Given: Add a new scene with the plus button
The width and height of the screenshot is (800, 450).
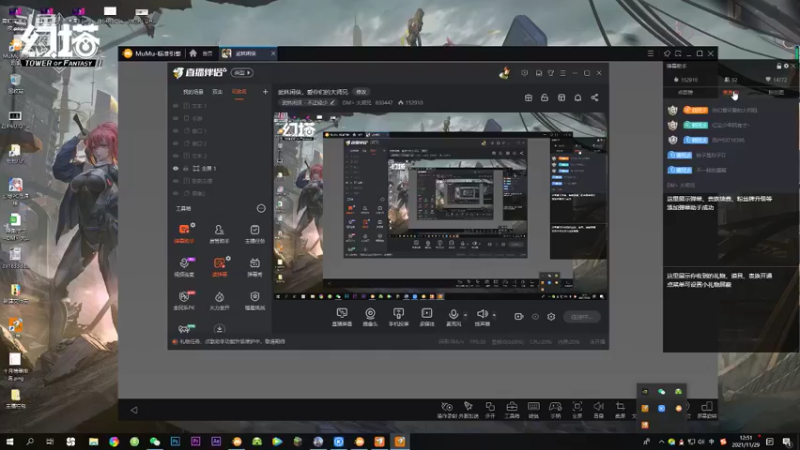Looking at the screenshot, I should click(265, 92).
